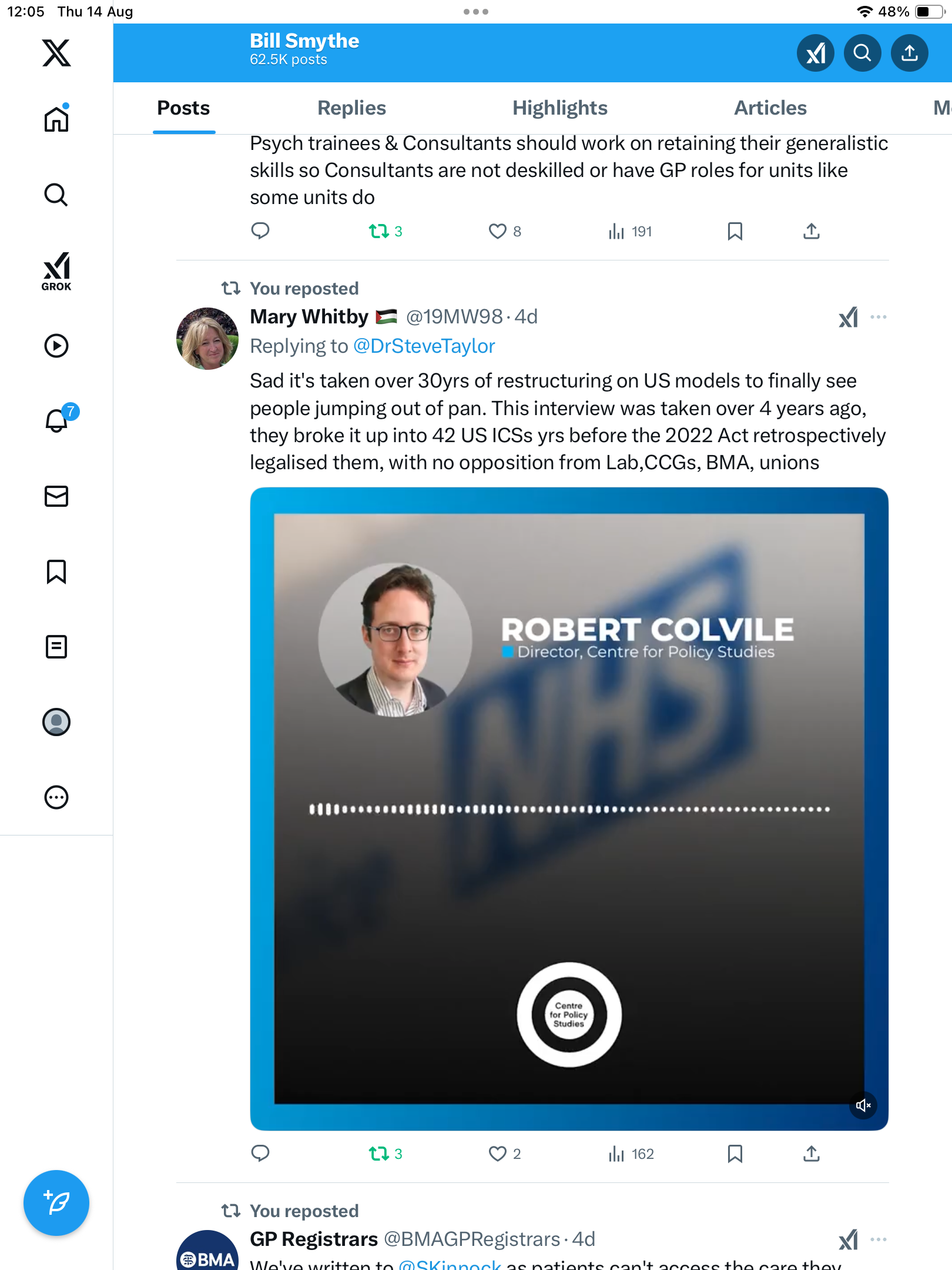Switch to the Replies tab
The height and width of the screenshot is (1270, 952).
(351, 108)
